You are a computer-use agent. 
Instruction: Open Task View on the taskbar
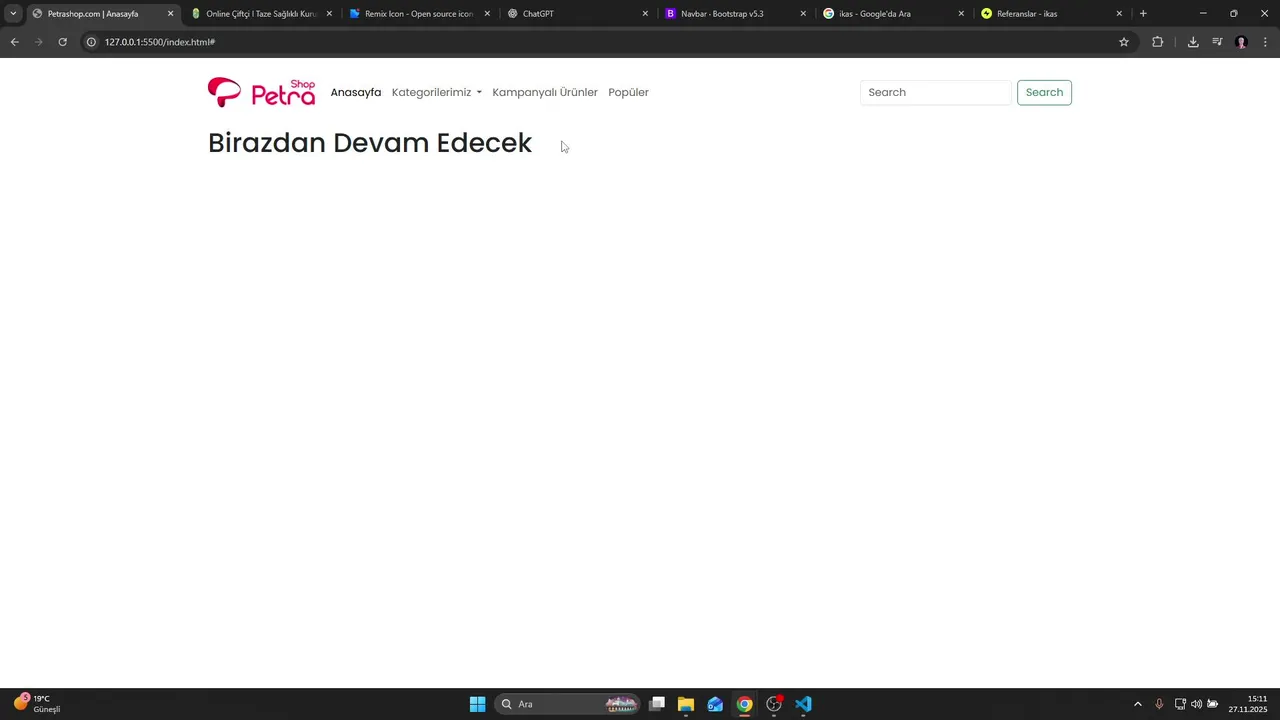[x=657, y=704]
